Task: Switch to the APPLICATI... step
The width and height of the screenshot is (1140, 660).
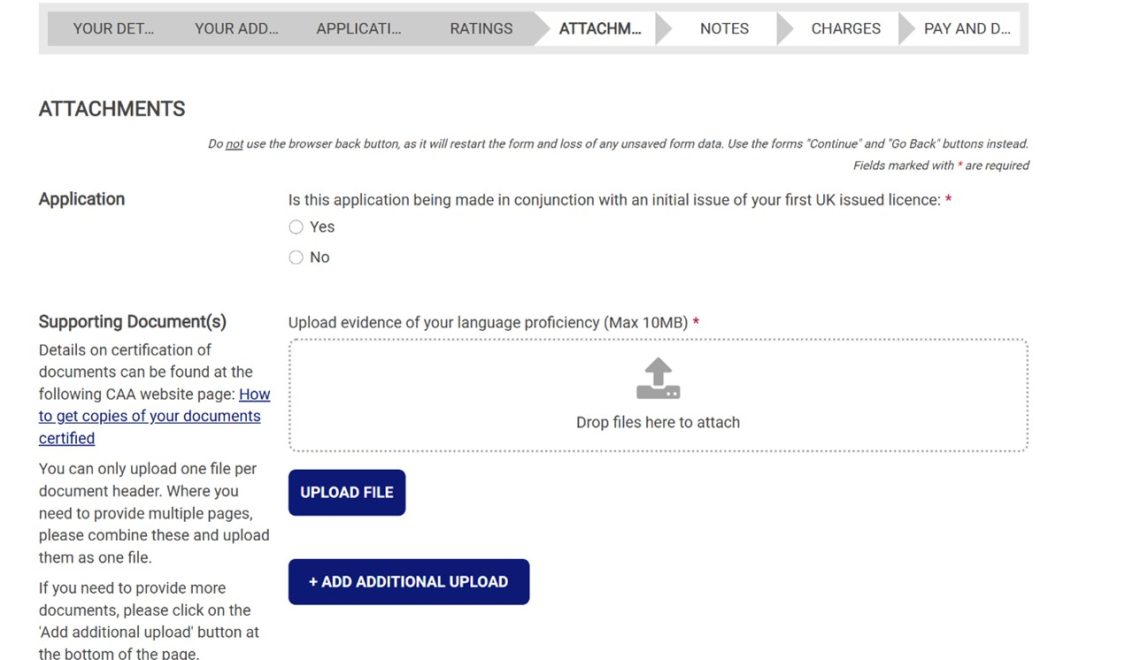Action: pos(358,28)
